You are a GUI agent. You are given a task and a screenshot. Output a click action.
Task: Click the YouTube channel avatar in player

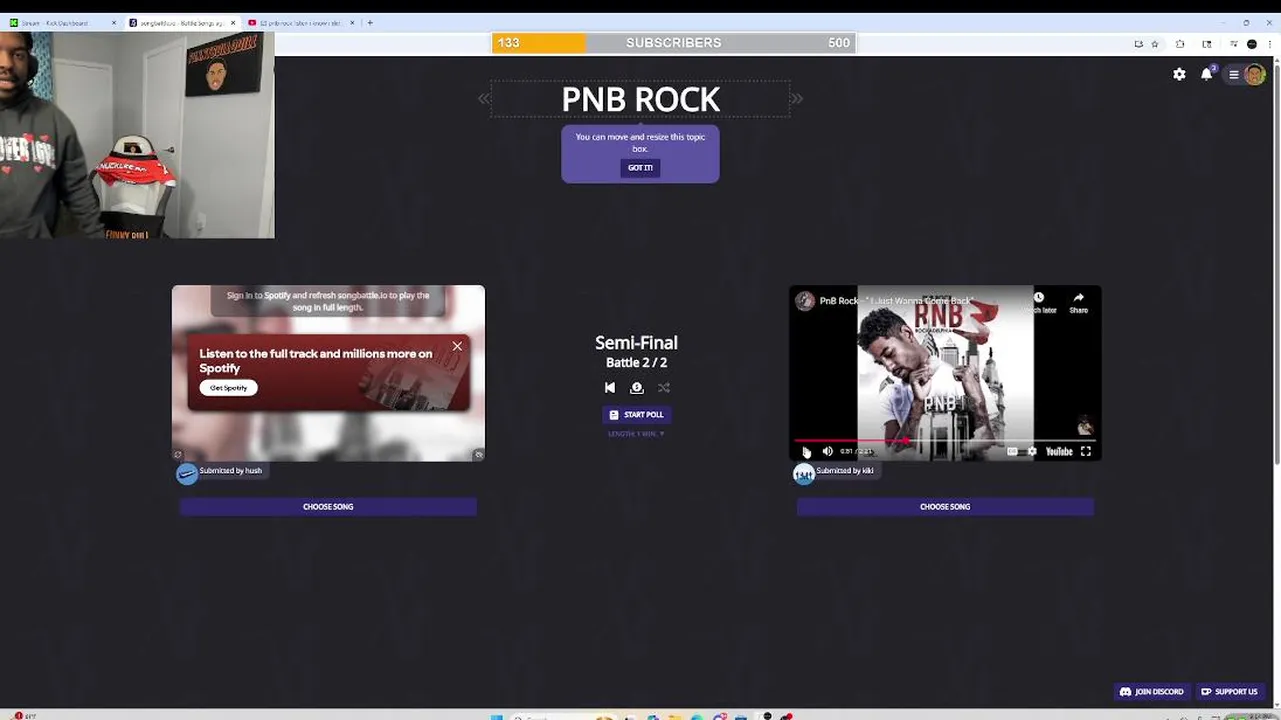(805, 301)
